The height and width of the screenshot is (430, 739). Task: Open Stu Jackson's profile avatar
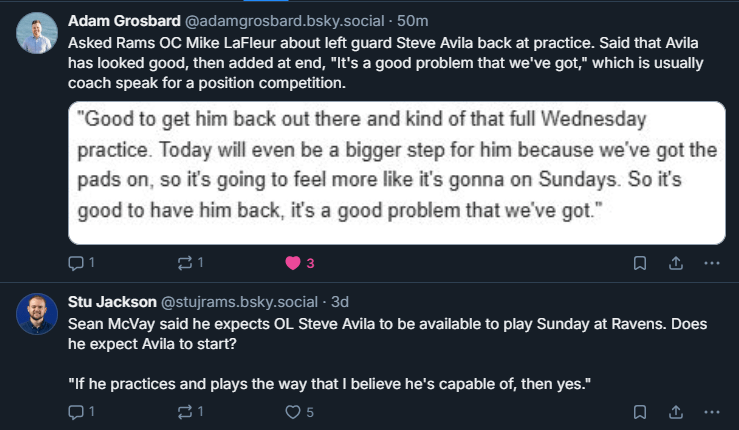[x=36, y=313]
